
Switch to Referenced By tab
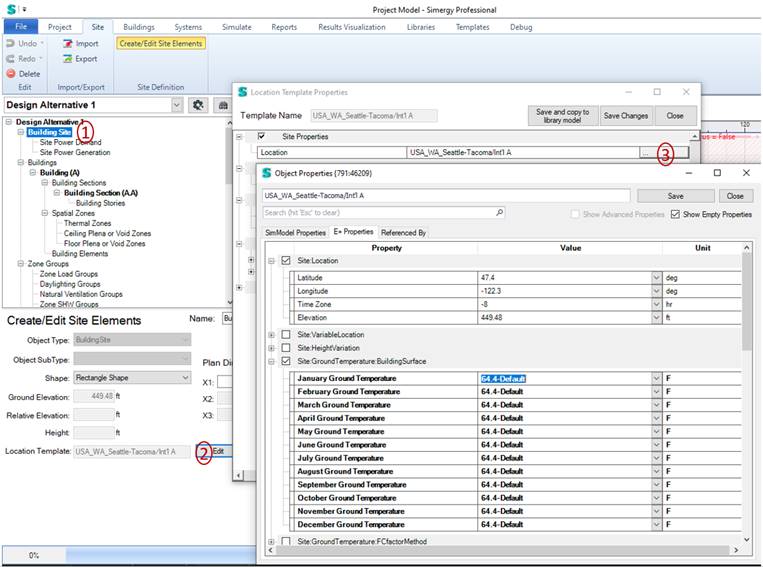point(403,233)
